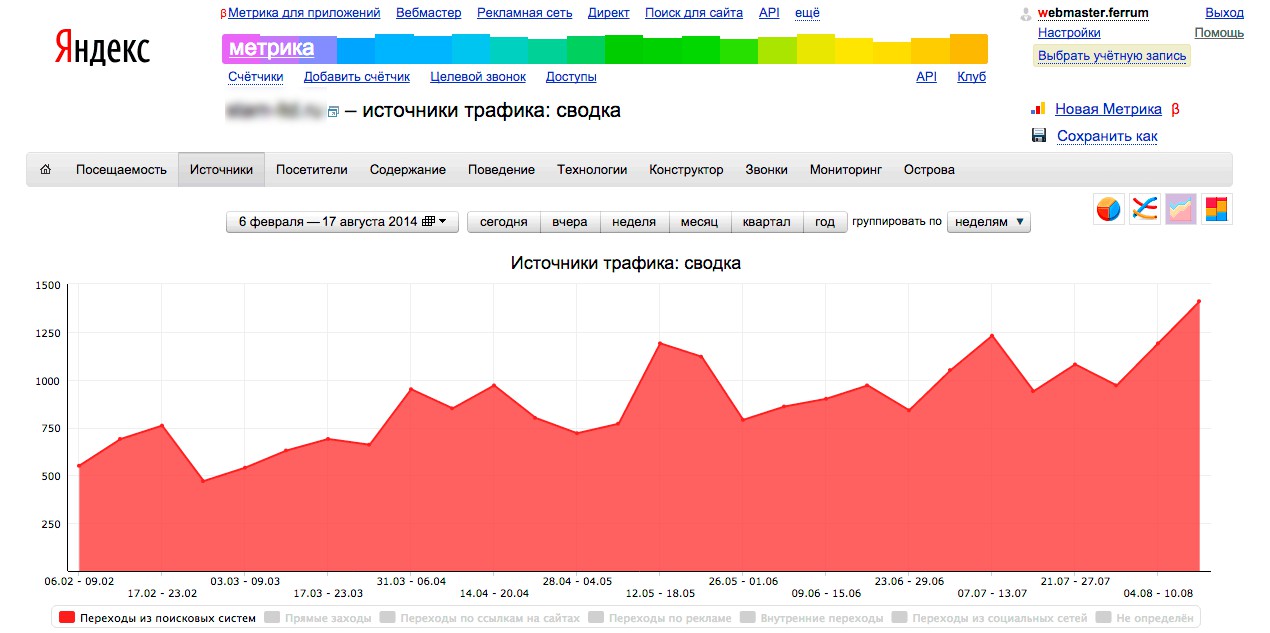
Task: Go to Счётчики page
Action: [256, 77]
